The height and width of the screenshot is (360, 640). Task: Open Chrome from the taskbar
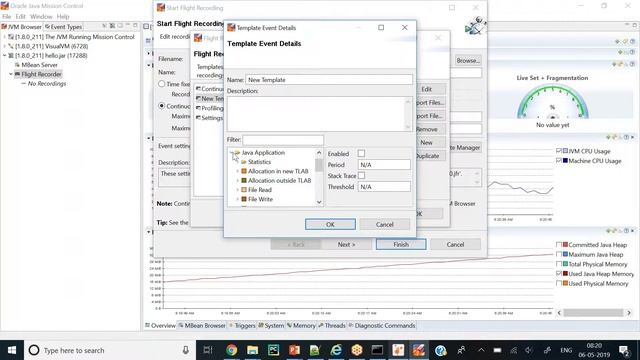coord(231,350)
